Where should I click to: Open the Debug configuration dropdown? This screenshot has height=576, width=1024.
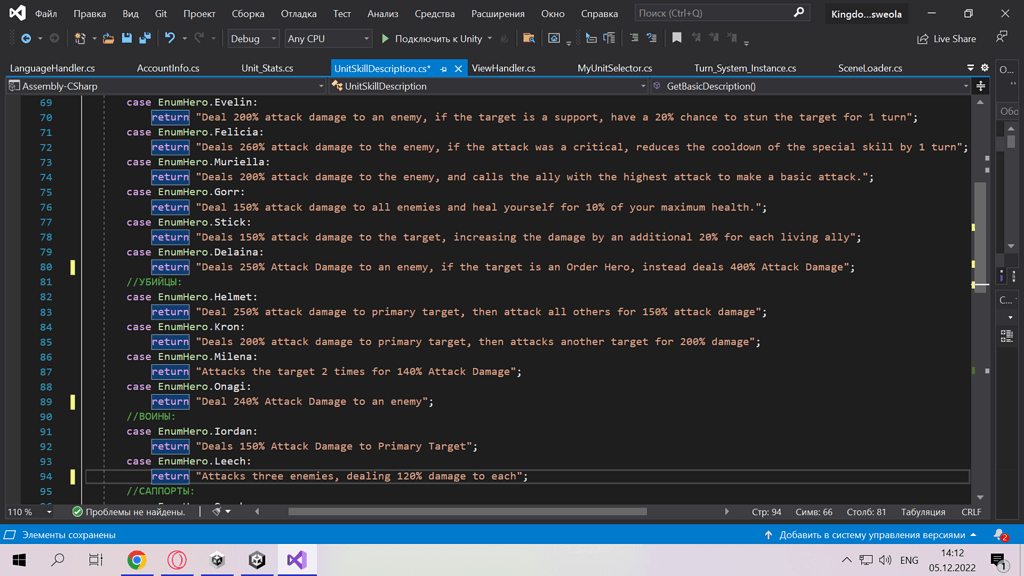tap(253, 39)
